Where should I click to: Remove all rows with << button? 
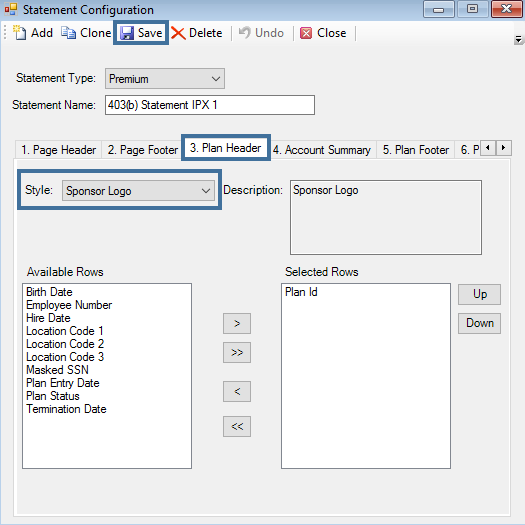click(237, 426)
